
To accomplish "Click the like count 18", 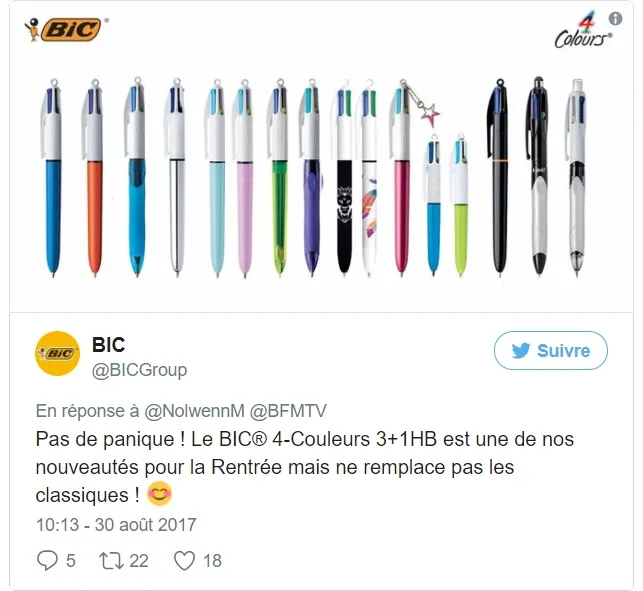I will pos(212,561).
